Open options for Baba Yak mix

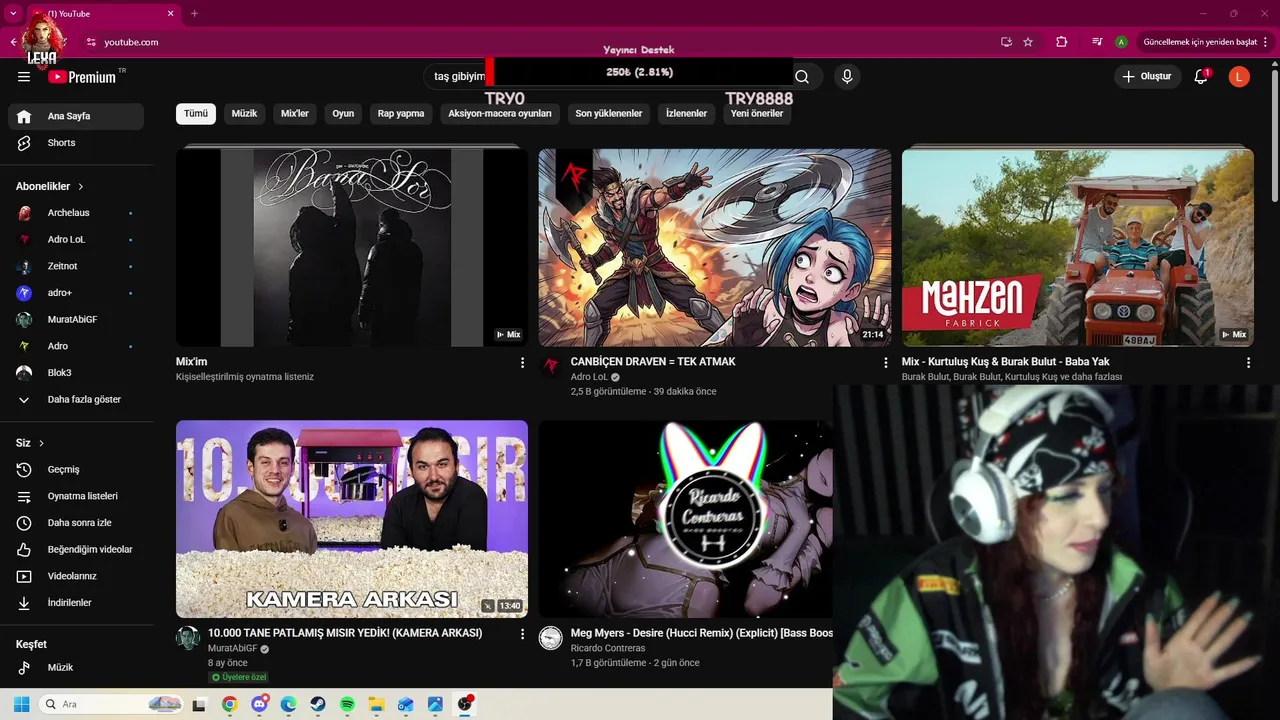point(1248,363)
